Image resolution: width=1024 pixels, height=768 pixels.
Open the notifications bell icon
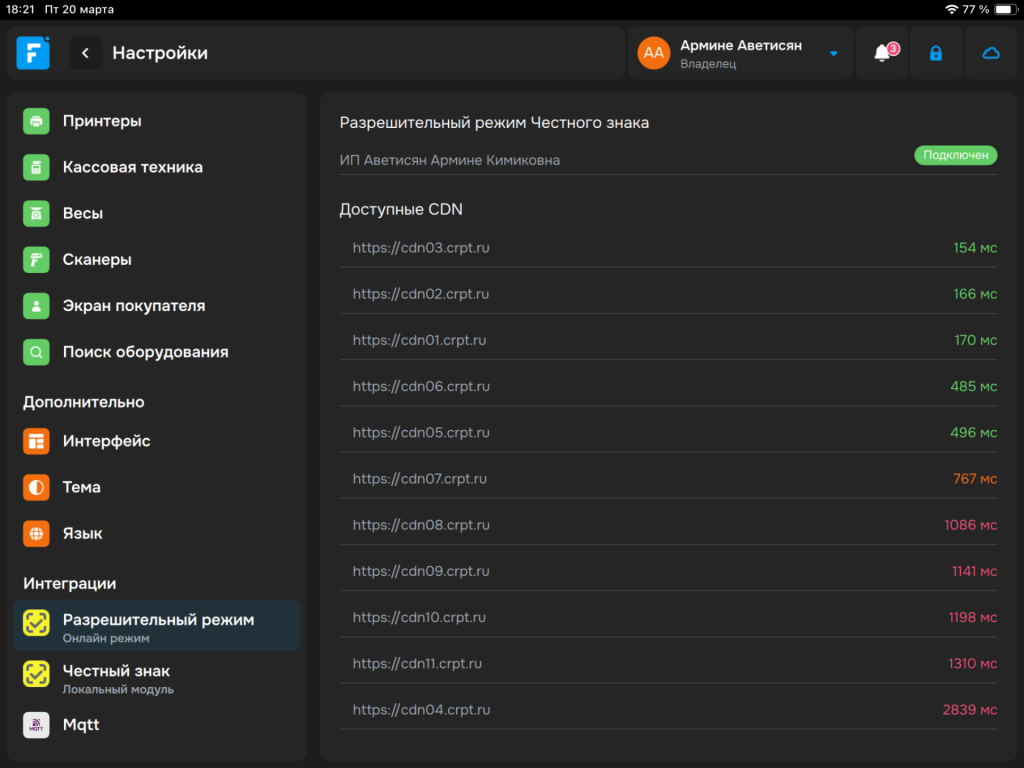(x=882, y=53)
